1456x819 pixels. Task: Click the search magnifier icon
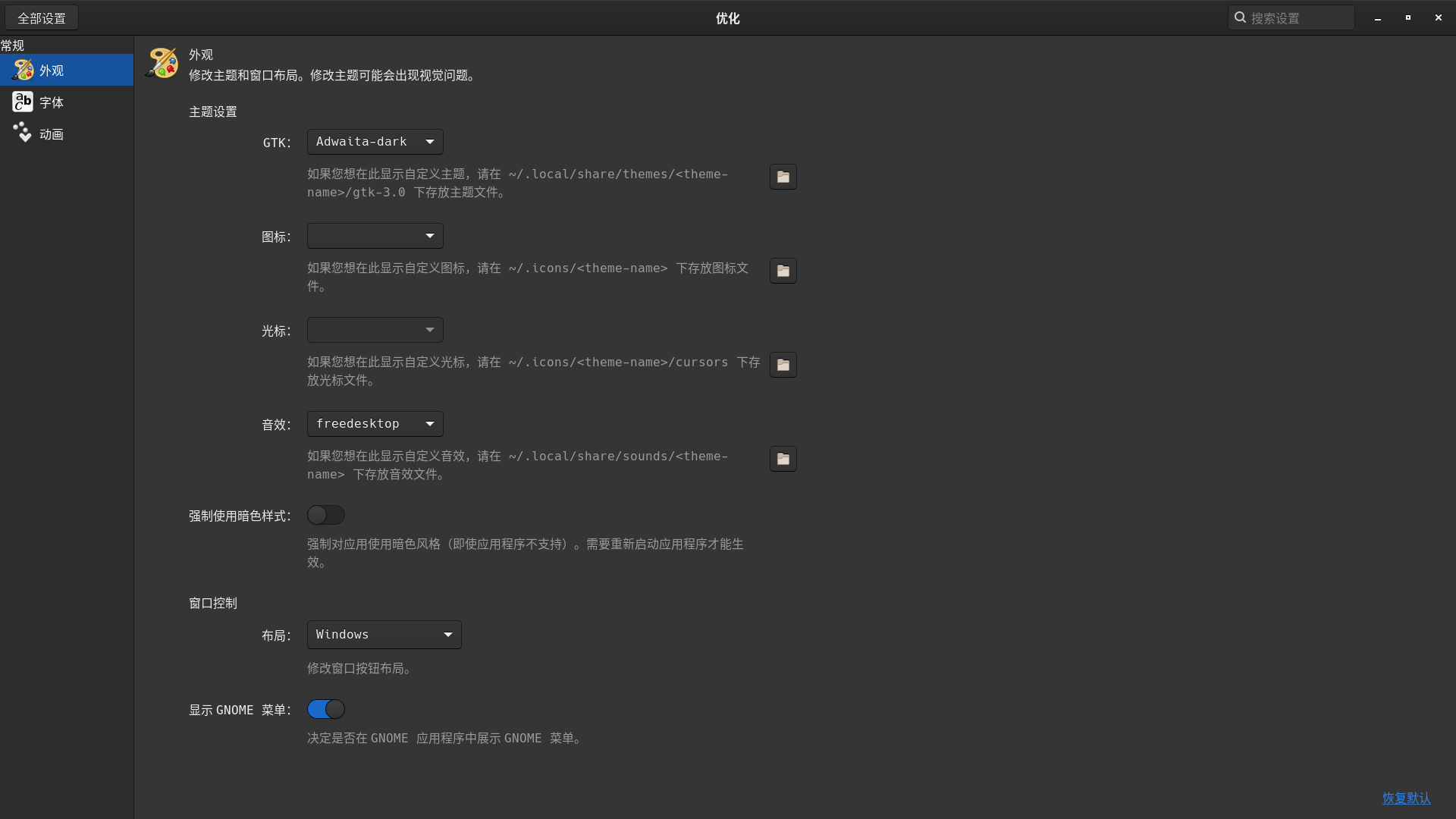coord(1240,17)
